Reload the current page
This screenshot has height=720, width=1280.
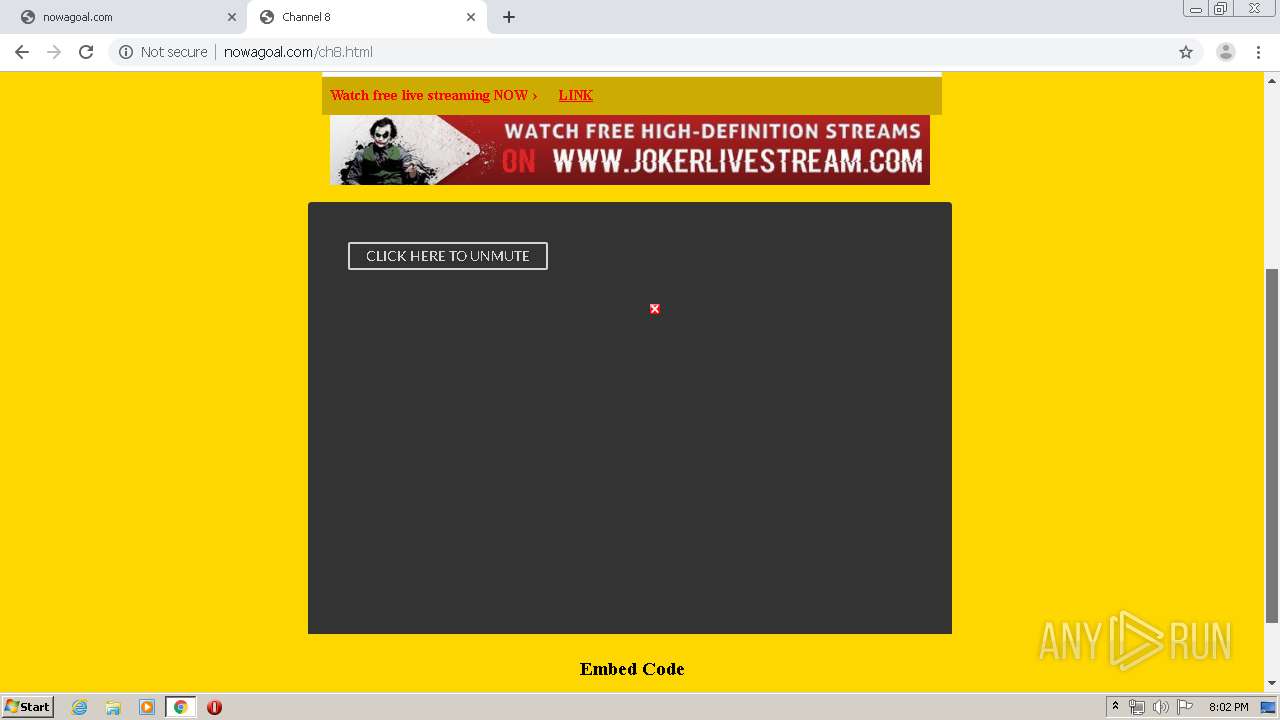[x=86, y=52]
